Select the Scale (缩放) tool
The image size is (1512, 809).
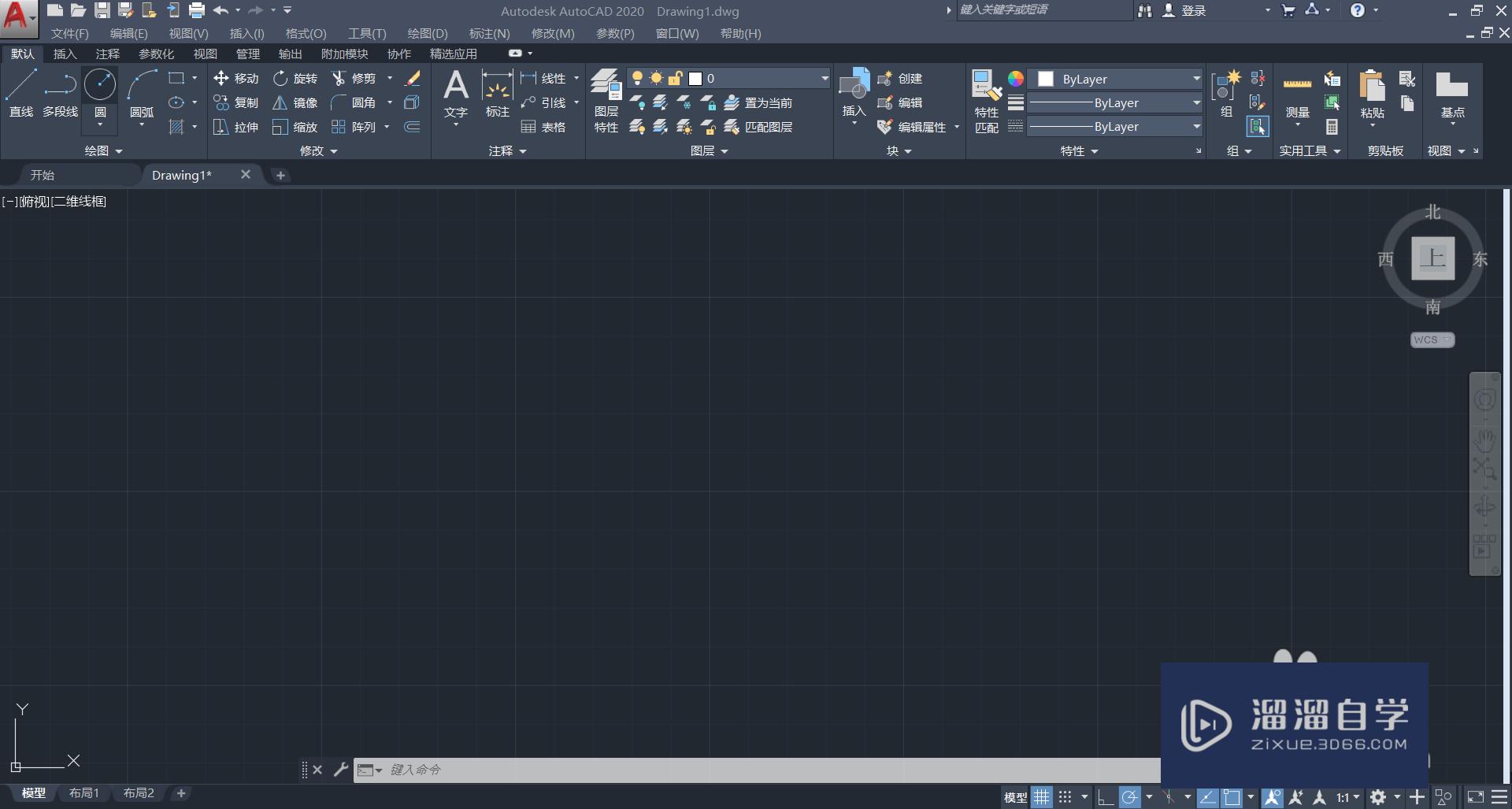coord(295,127)
